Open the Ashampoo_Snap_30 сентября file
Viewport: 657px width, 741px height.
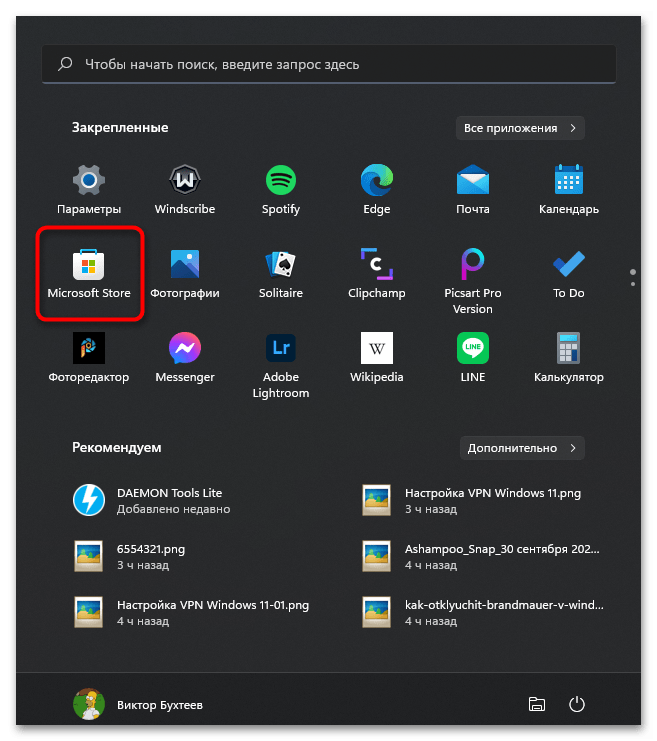480,556
